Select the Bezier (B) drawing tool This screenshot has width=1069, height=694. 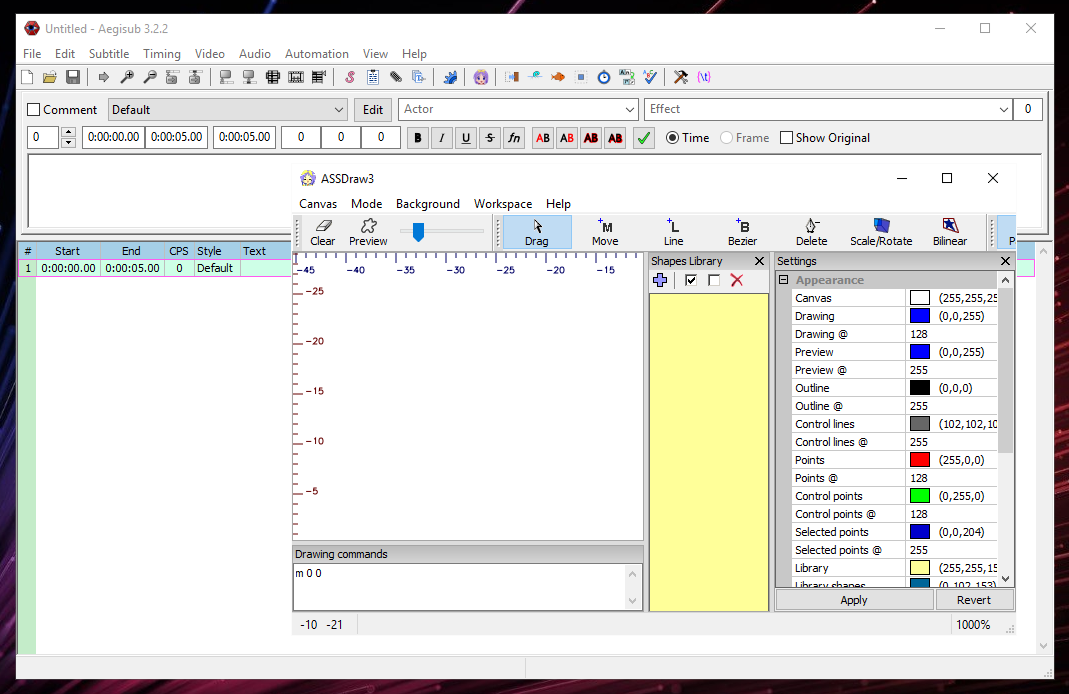pos(742,232)
